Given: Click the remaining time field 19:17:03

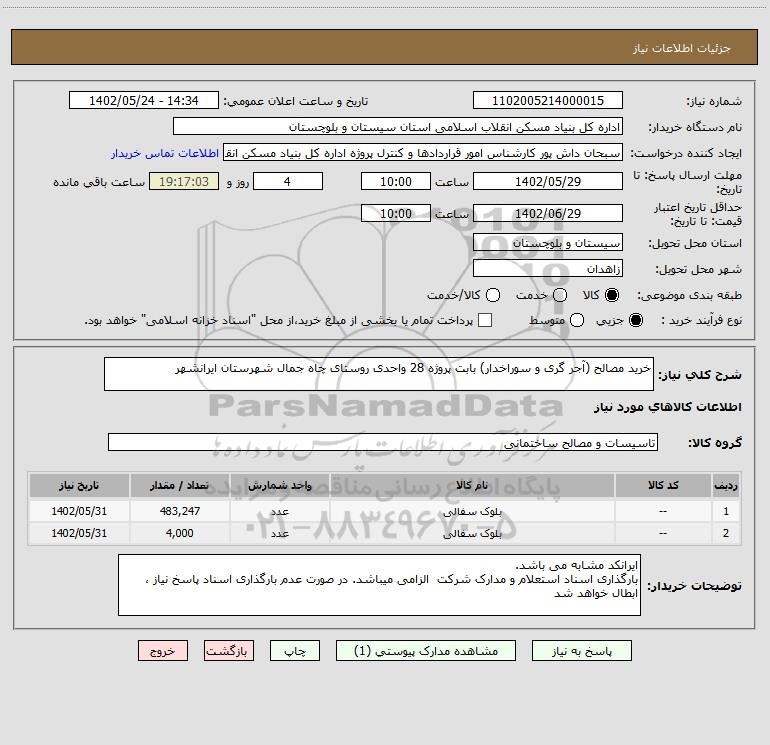Looking at the screenshot, I should tap(184, 181).
